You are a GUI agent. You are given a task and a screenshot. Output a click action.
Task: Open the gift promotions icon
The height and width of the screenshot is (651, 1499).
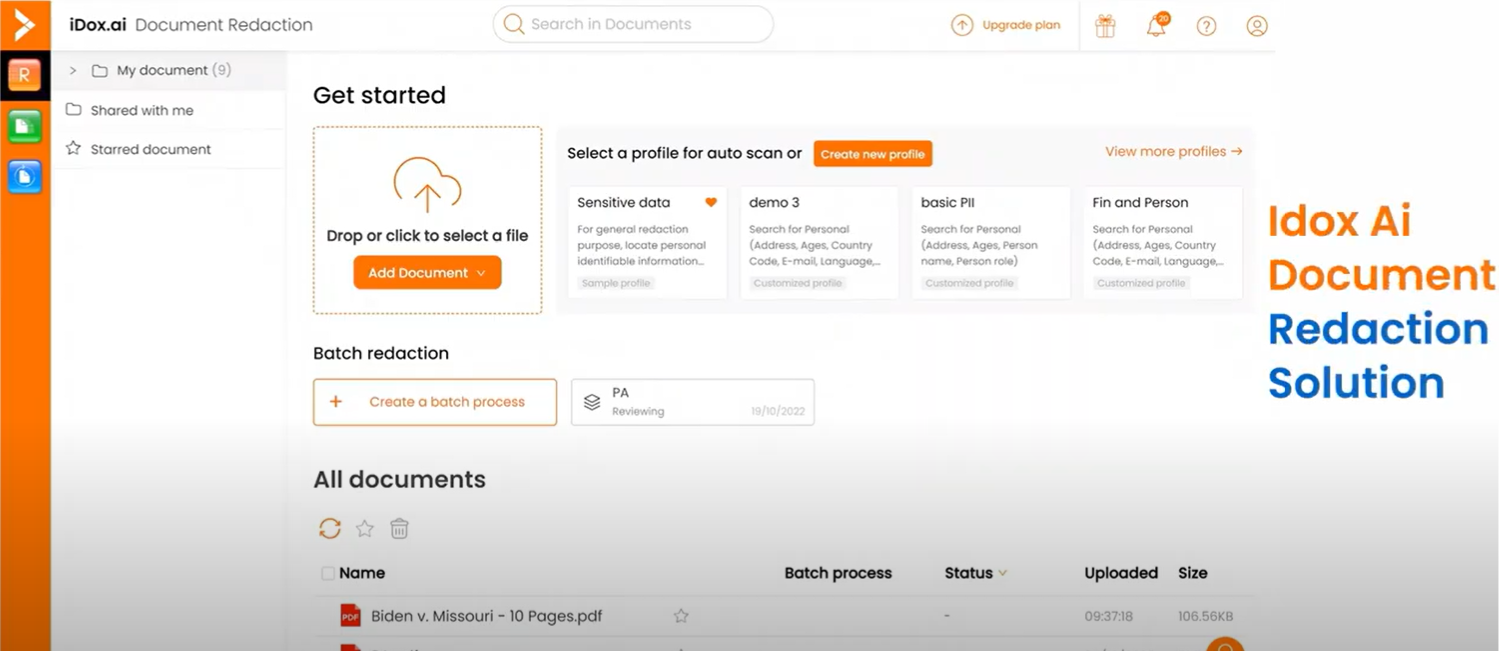click(1104, 25)
